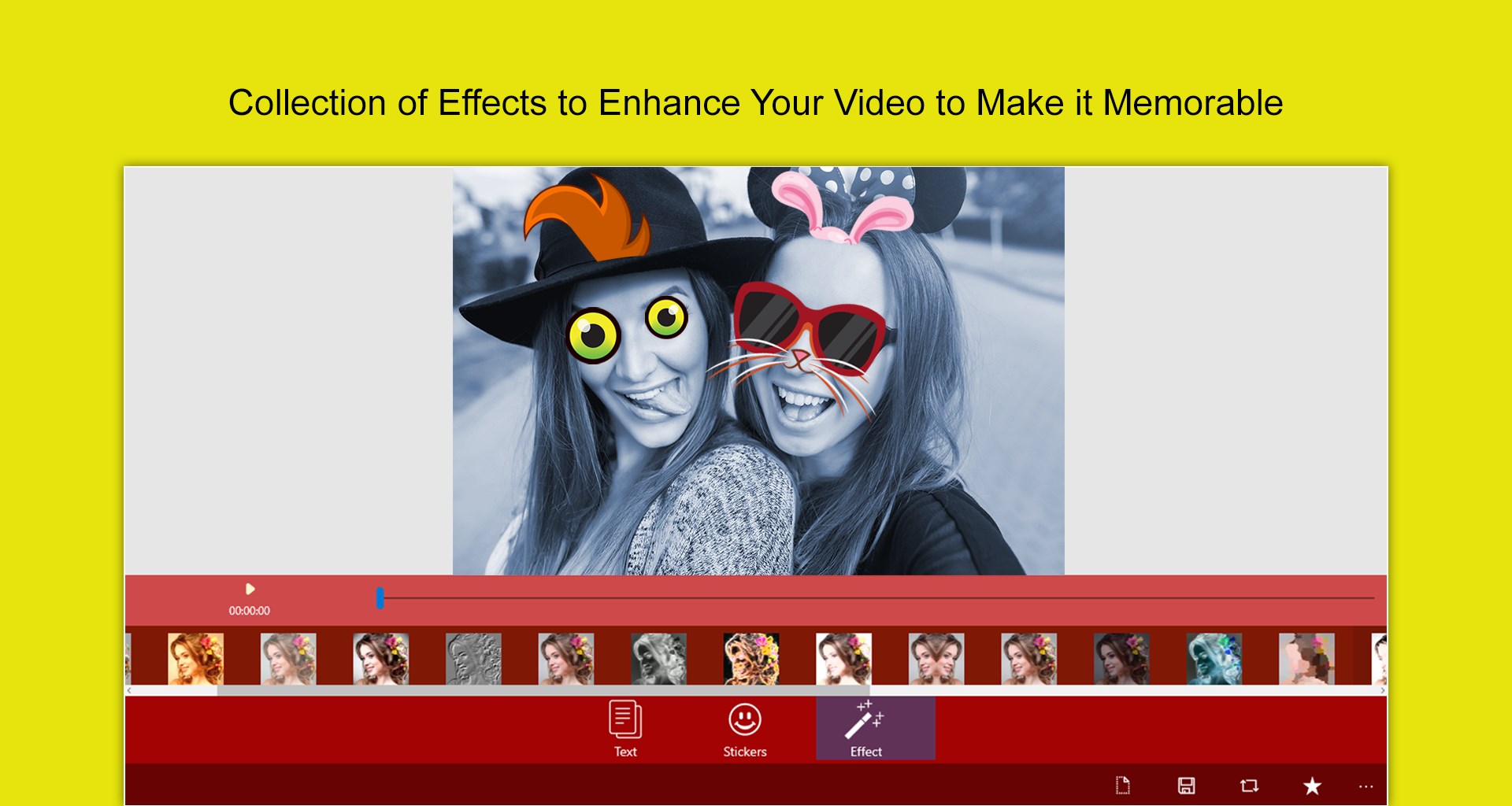Select the orange hair sticker on video
The image size is (1512, 806).
pos(587,218)
